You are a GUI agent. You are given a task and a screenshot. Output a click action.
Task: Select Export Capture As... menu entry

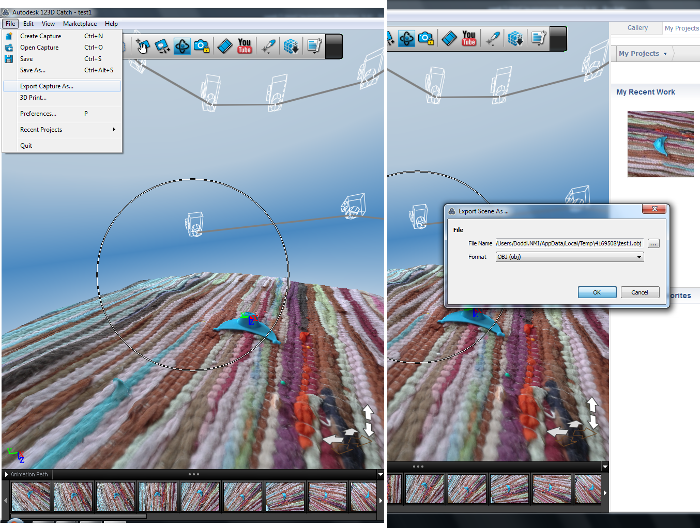click(x=62, y=86)
